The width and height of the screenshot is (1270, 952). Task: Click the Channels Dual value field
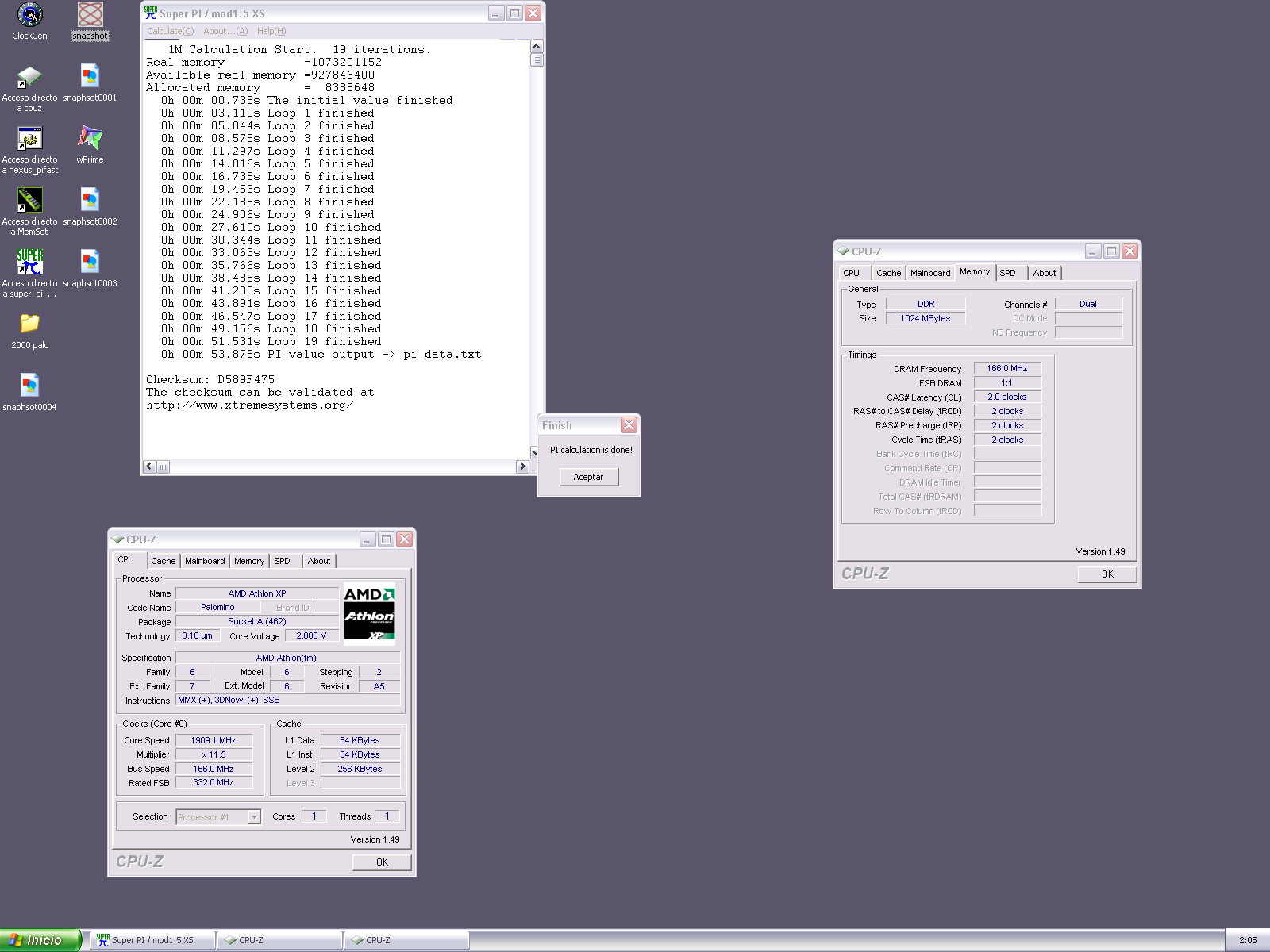coord(1088,304)
